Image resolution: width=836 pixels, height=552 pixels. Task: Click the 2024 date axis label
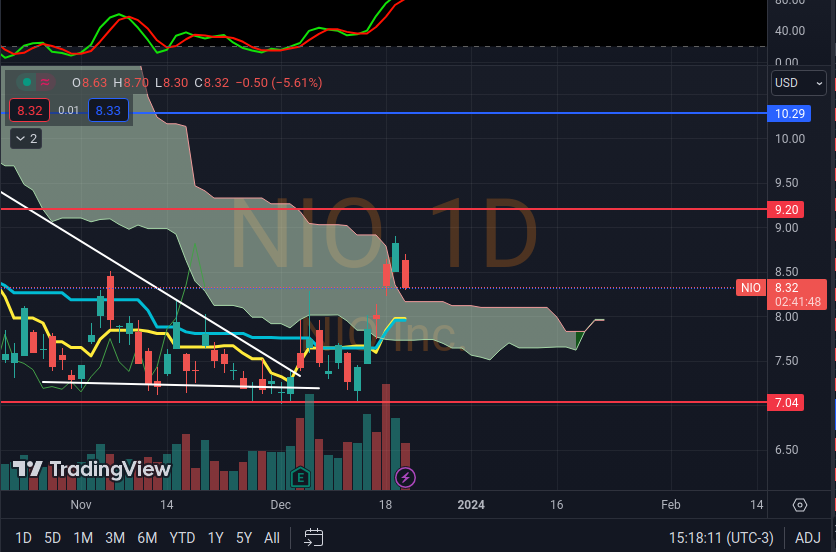point(471,505)
